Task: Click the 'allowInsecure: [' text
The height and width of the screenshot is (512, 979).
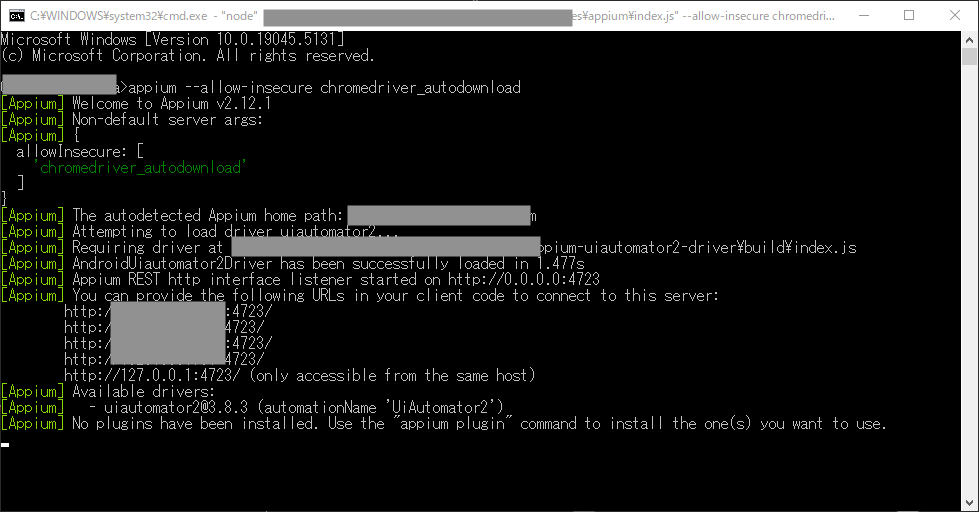Action: [x=80, y=152]
